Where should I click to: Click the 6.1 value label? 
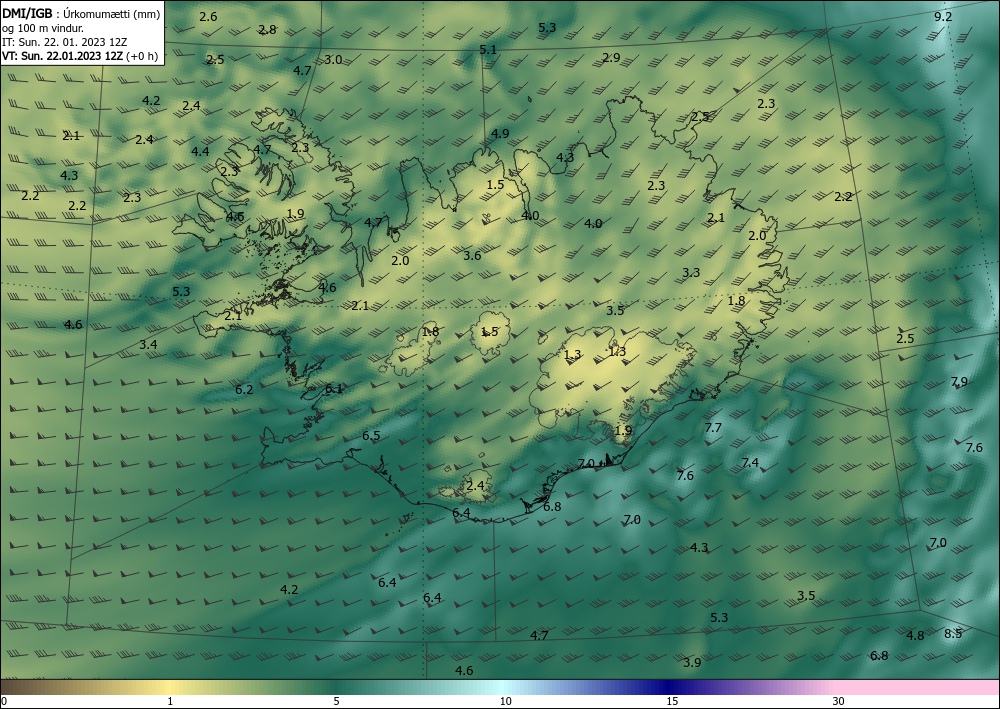click(334, 388)
